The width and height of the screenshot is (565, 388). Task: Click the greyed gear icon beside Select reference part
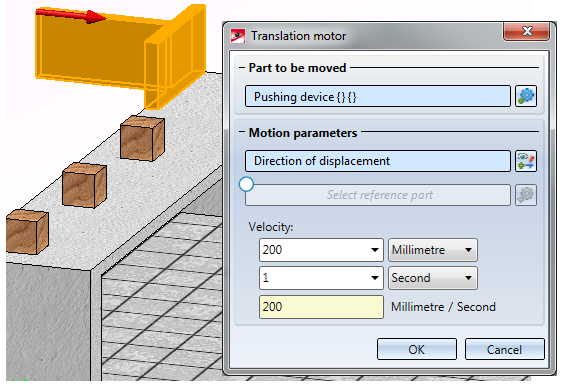coord(526,195)
